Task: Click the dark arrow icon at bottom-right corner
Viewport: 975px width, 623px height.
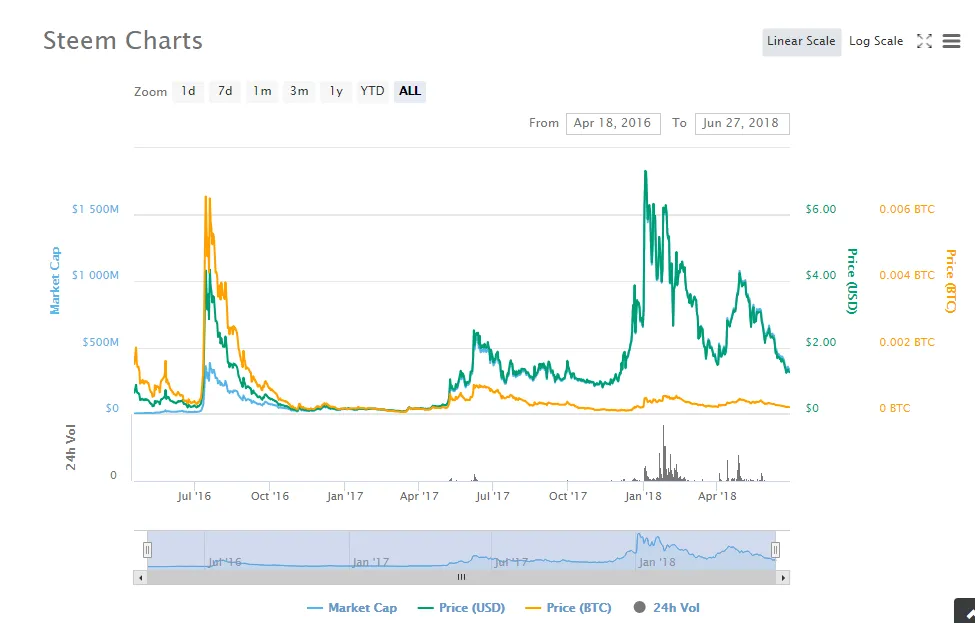Action: coord(966,612)
